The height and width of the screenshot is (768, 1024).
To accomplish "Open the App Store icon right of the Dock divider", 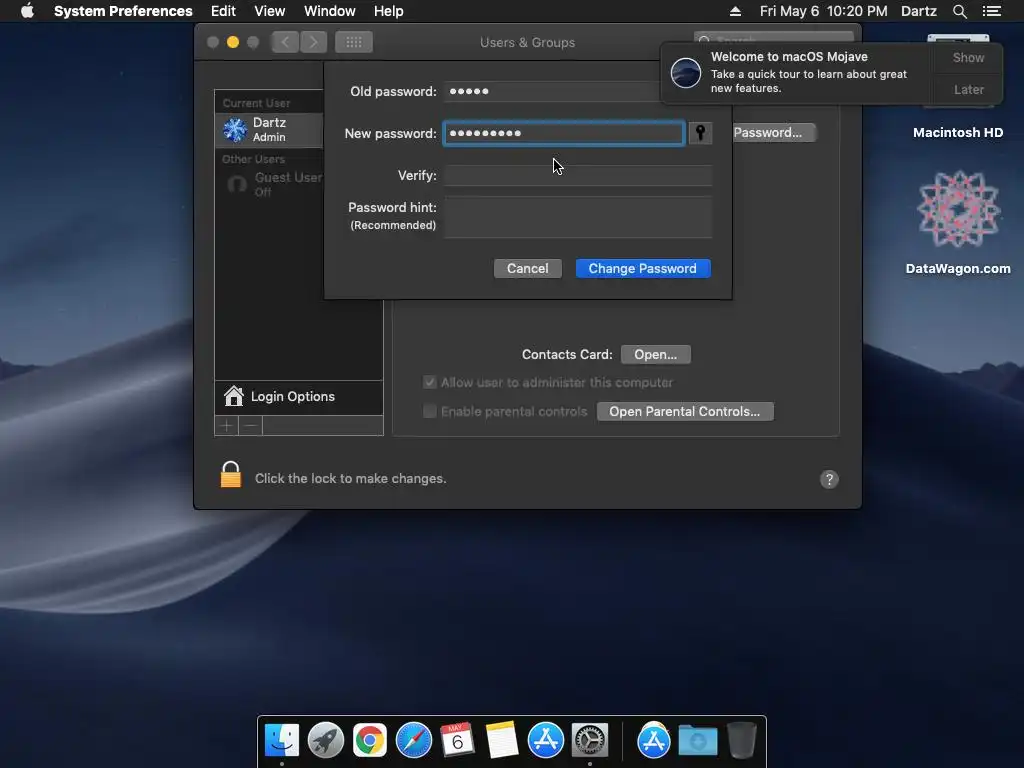I will pyautogui.click(x=654, y=741).
